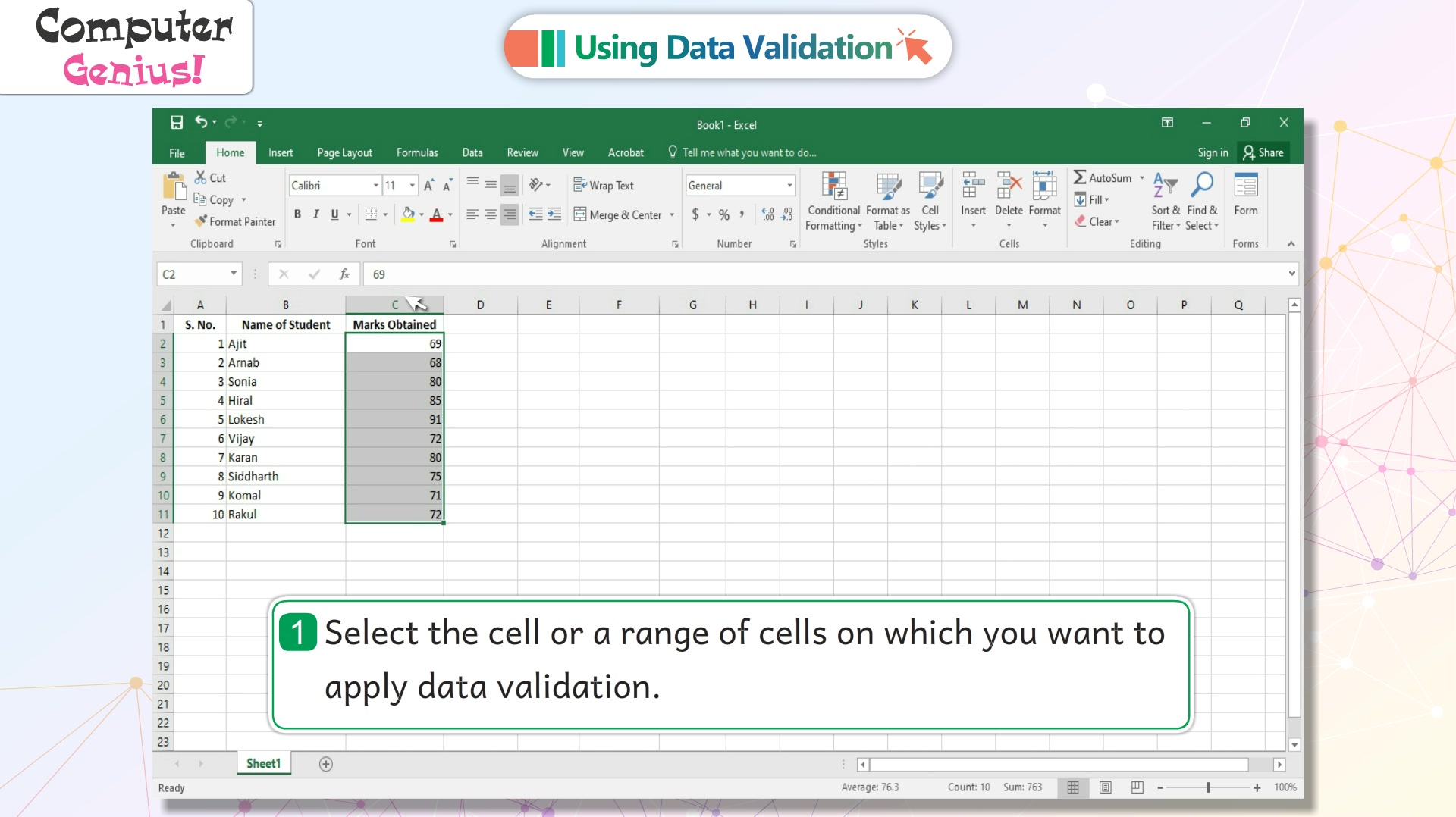Toggle Align Right alignment
This screenshot has width=1456, height=817.
pos(510,214)
